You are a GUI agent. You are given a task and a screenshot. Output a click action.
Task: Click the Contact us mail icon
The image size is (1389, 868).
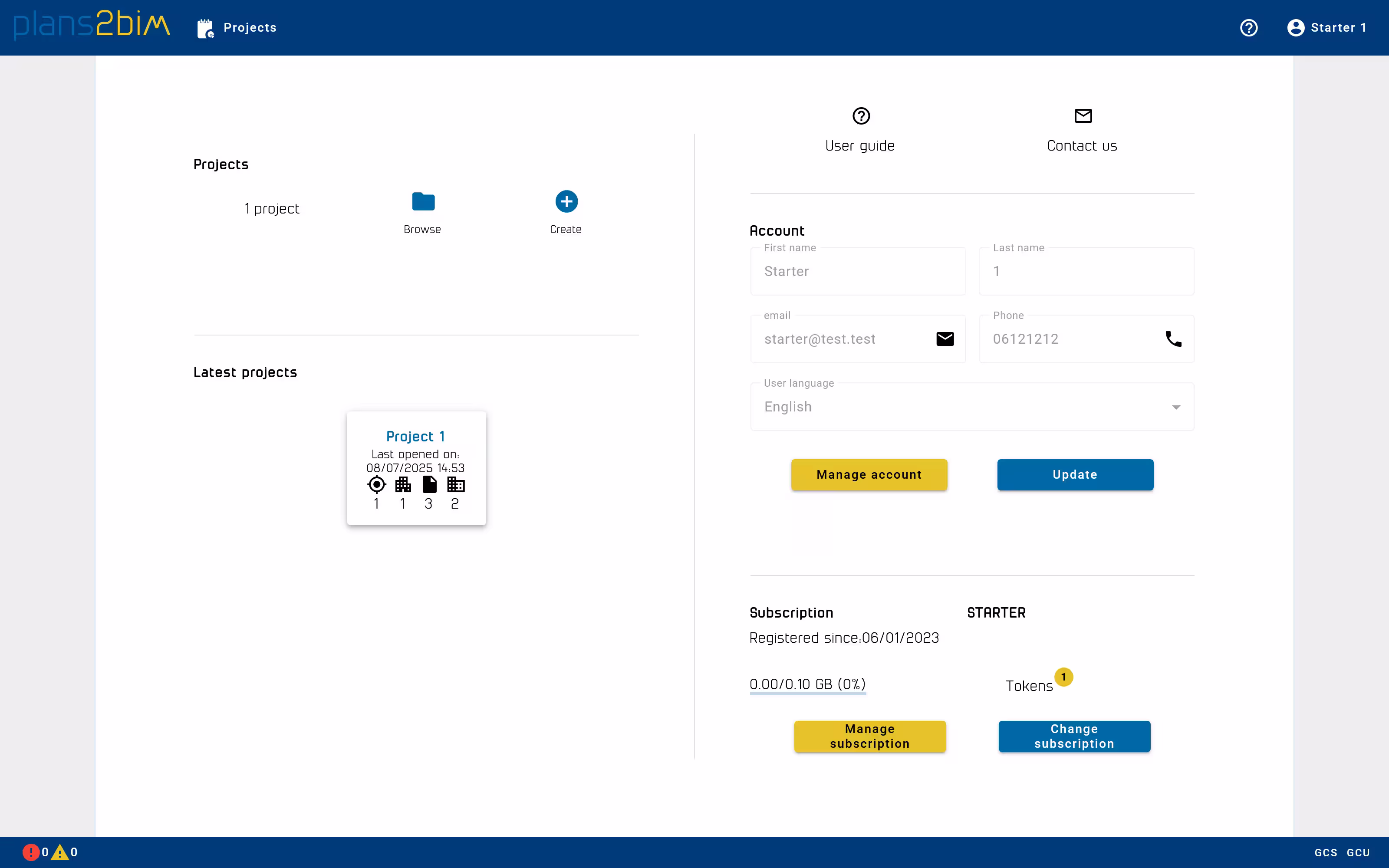coord(1082,115)
